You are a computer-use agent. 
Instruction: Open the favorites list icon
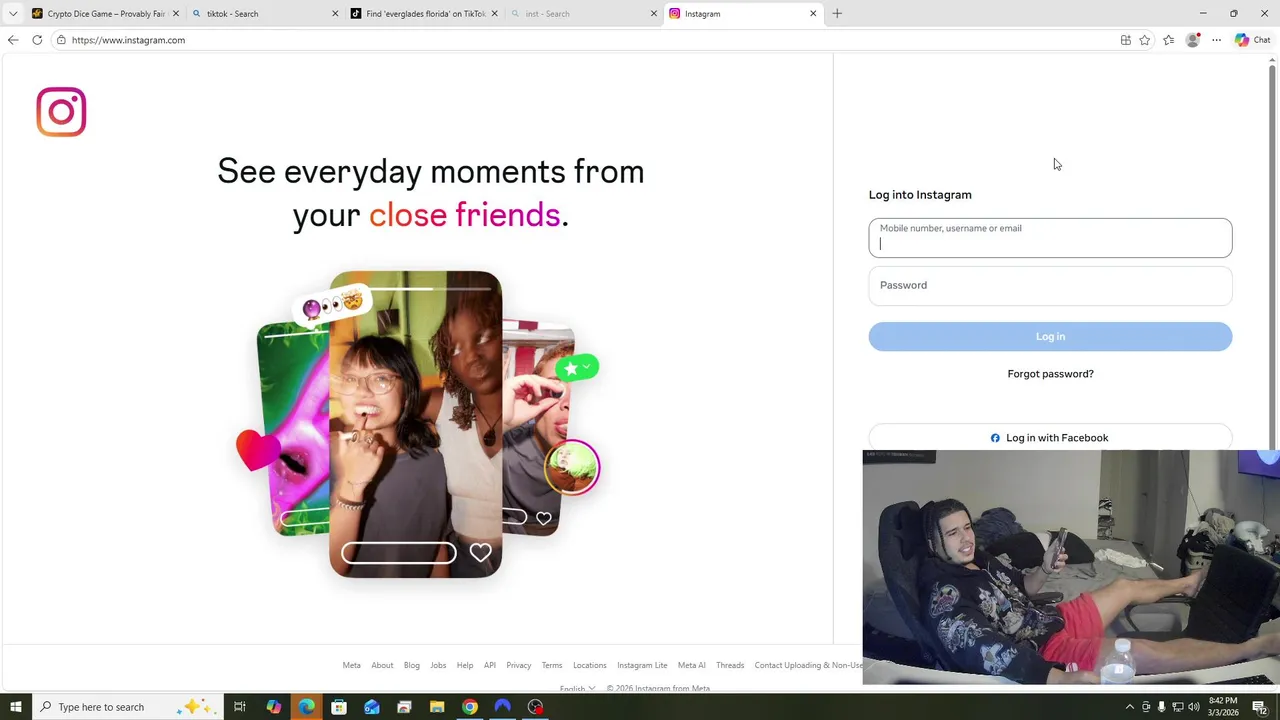[1169, 40]
